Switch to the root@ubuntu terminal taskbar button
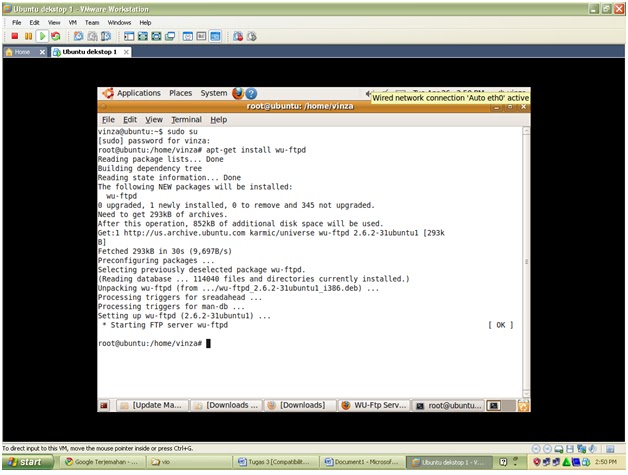 (x=449, y=405)
